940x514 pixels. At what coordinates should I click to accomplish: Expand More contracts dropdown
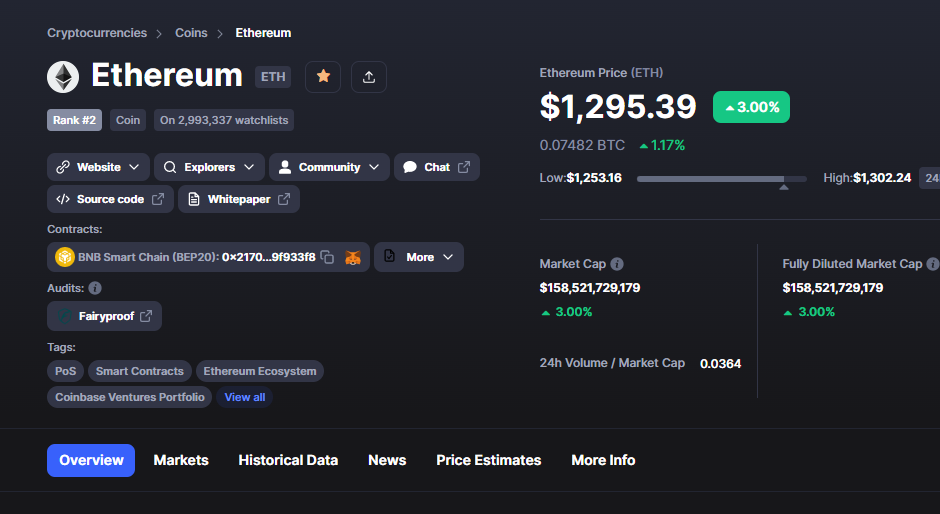[x=419, y=257]
